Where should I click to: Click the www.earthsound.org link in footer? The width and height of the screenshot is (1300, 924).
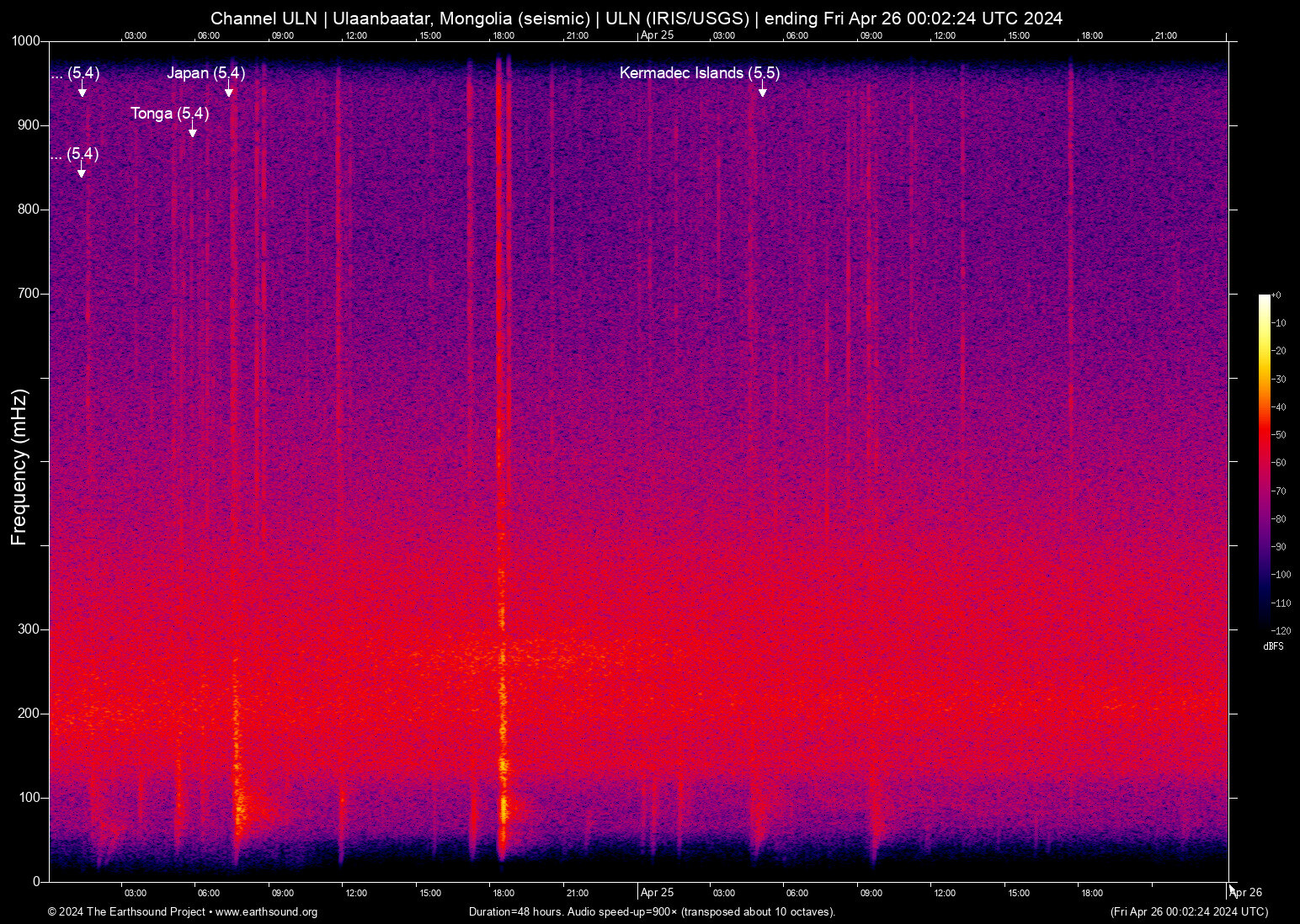tap(266, 912)
